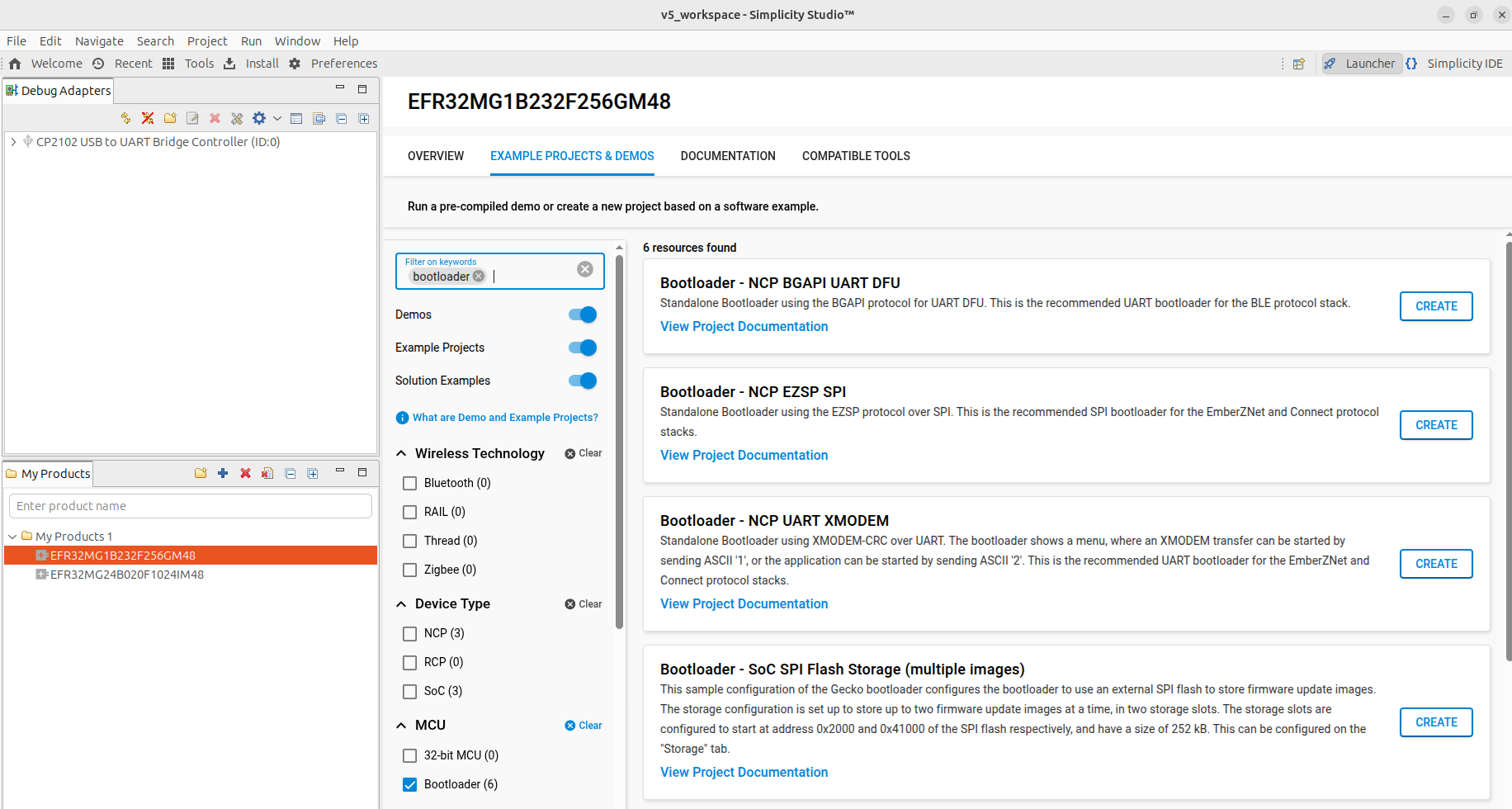Viewport: 1512px width, 809px height.
Task: Click the red X icon in My Products toolbar
Action: tap(245, 473)
